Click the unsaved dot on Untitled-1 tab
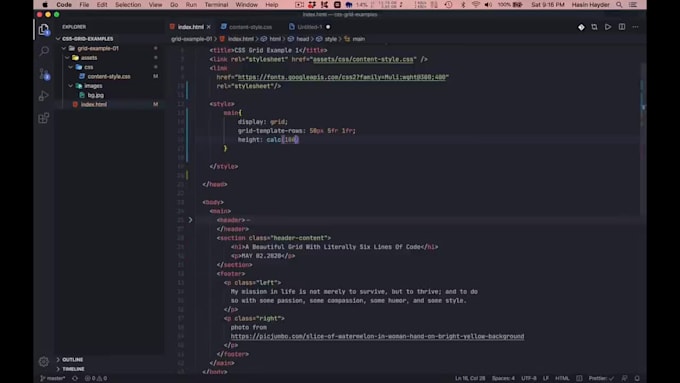This screenshot has width=680, height=383. [328, 27]
